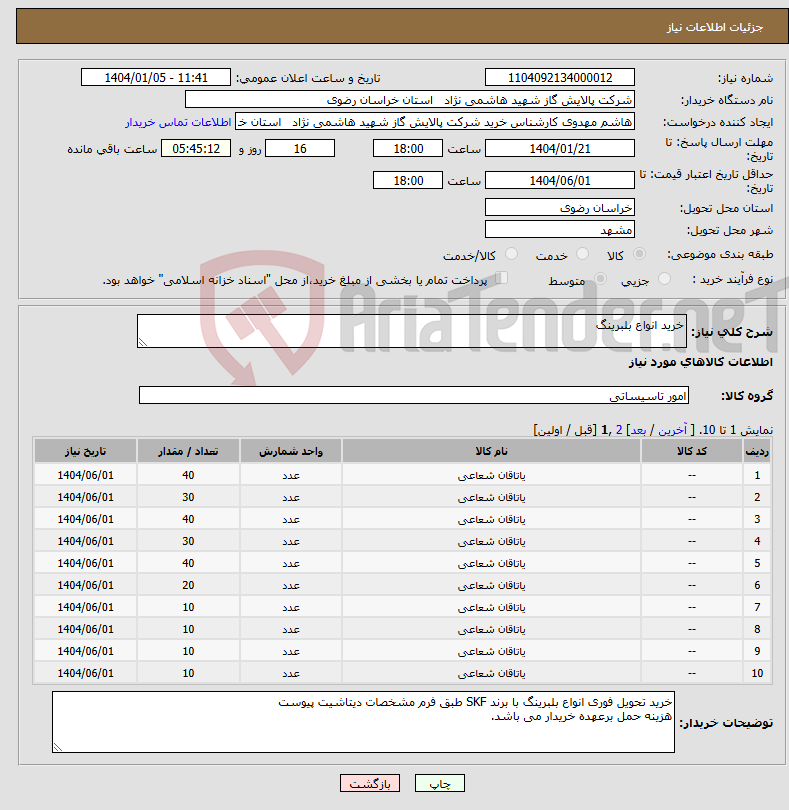Select unit عدد in row 9

[291, 651]
